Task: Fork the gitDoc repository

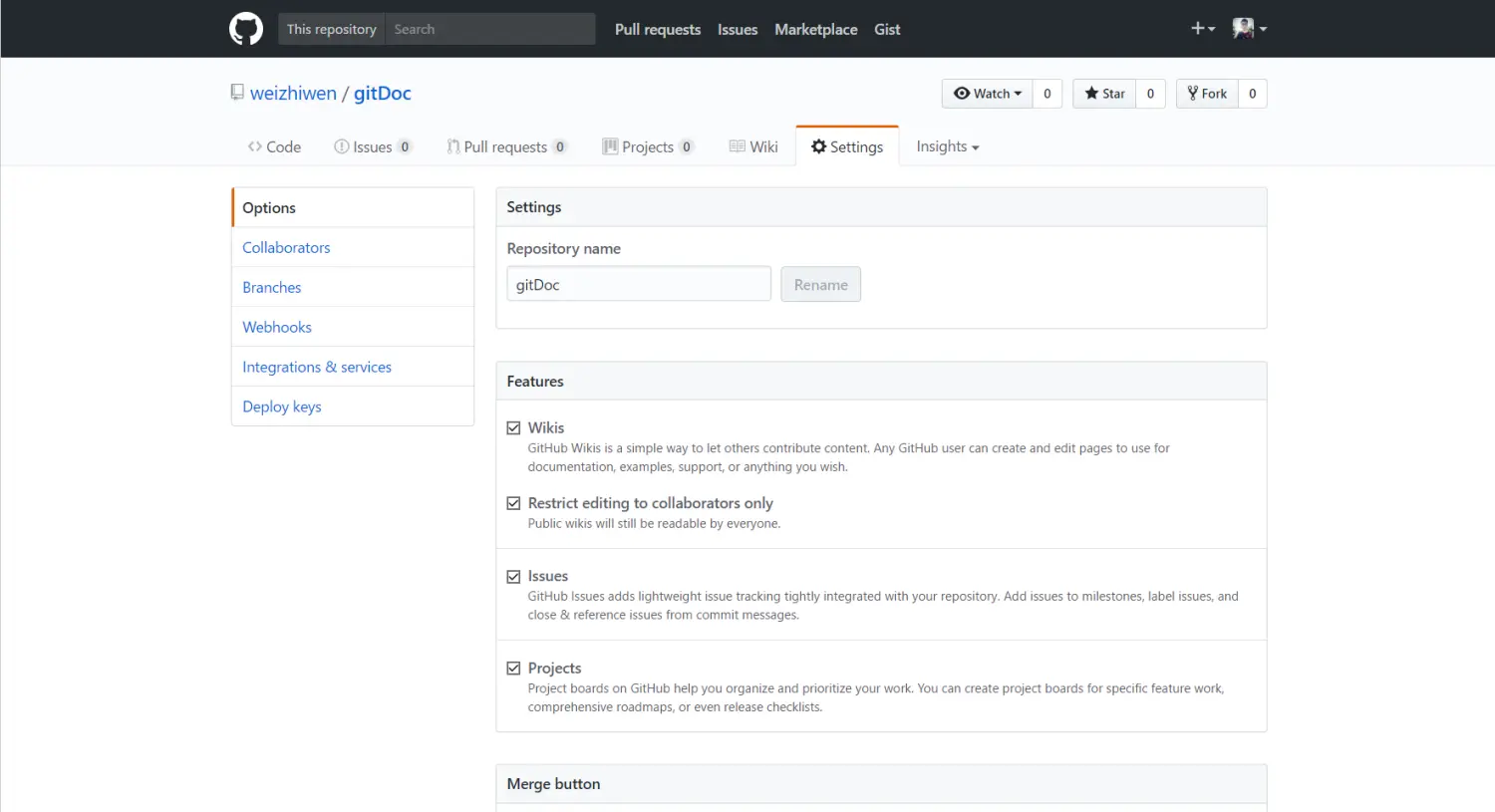Action: point(1207,94)
